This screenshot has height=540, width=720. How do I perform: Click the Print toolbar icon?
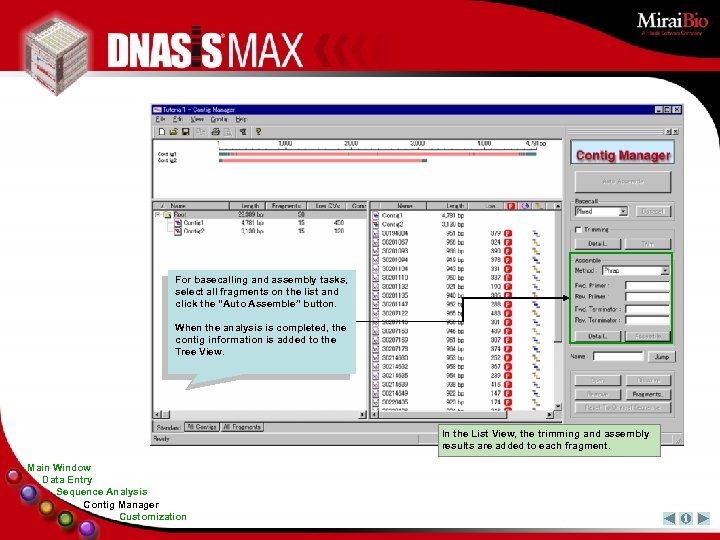click(x=215, y=132)
